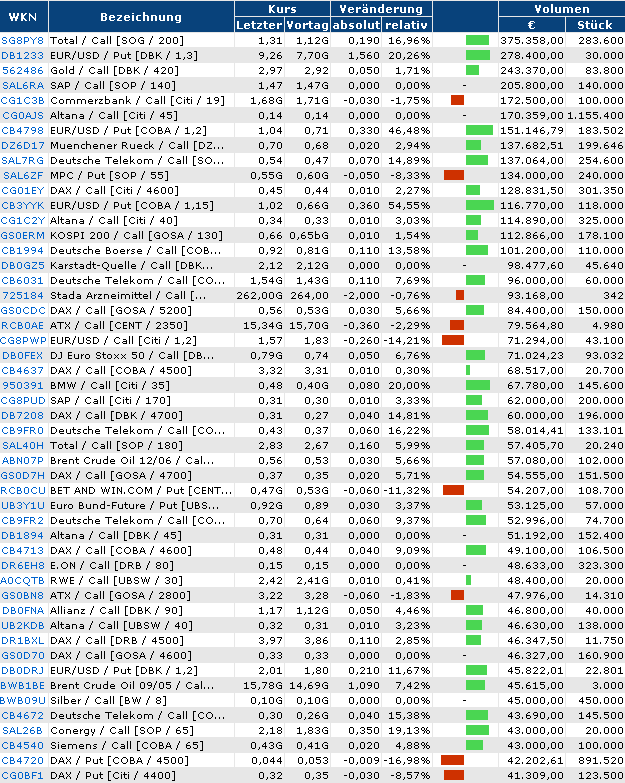Open WKN link CB4798
Viewport: 625px width, 783px height.
22,130
